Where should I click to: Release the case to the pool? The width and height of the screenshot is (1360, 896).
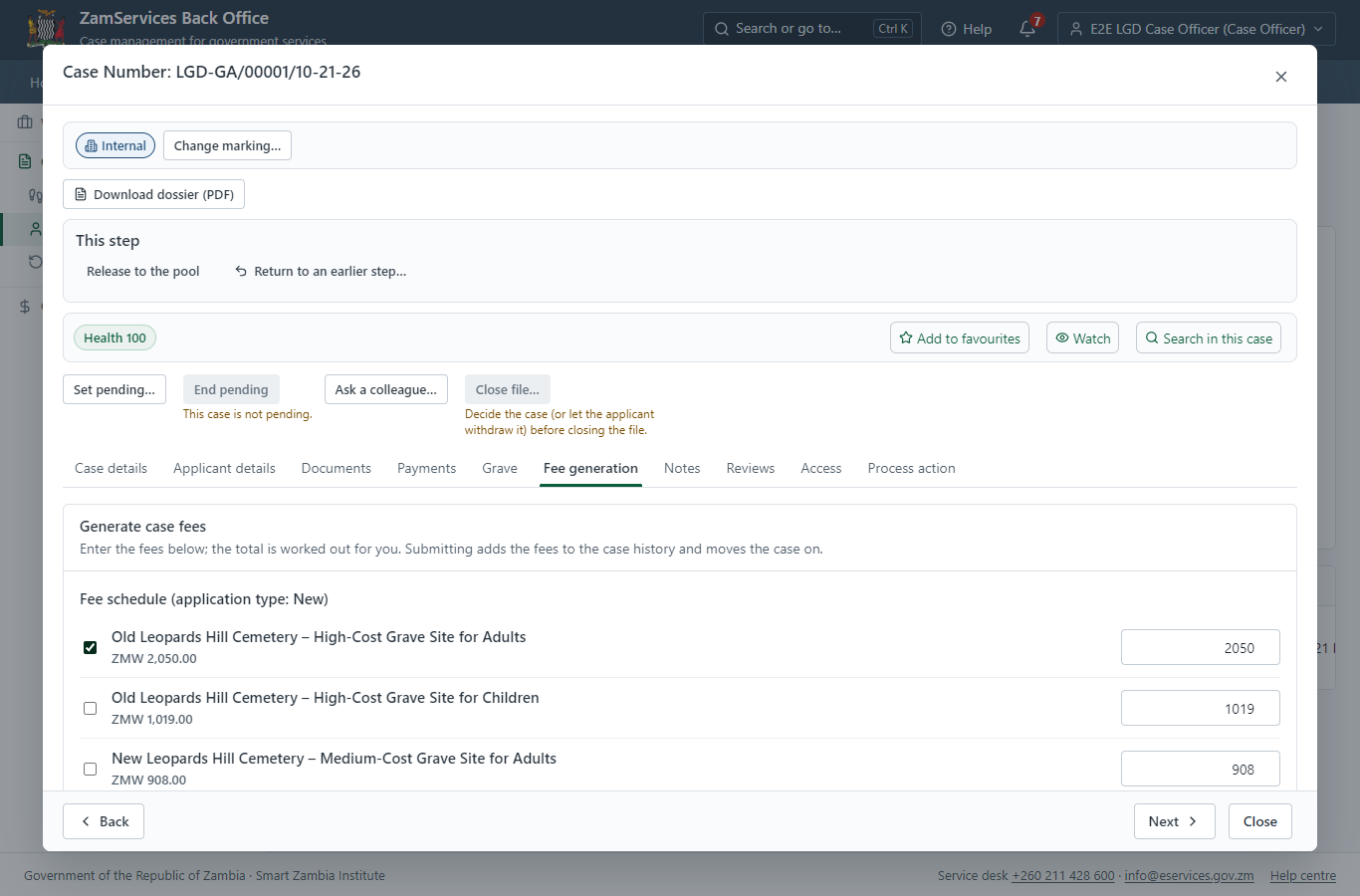tap(143, 271)
